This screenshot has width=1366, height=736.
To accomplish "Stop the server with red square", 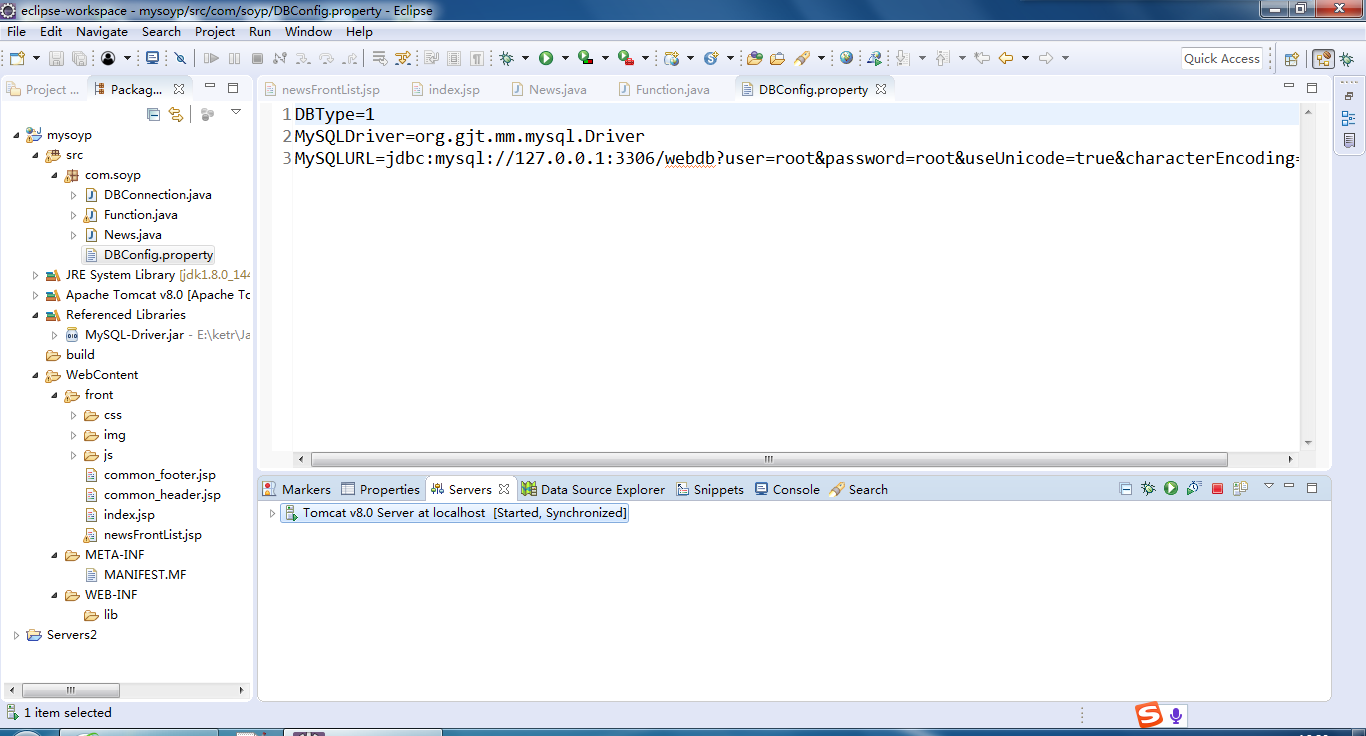I will click(1217, 489).
